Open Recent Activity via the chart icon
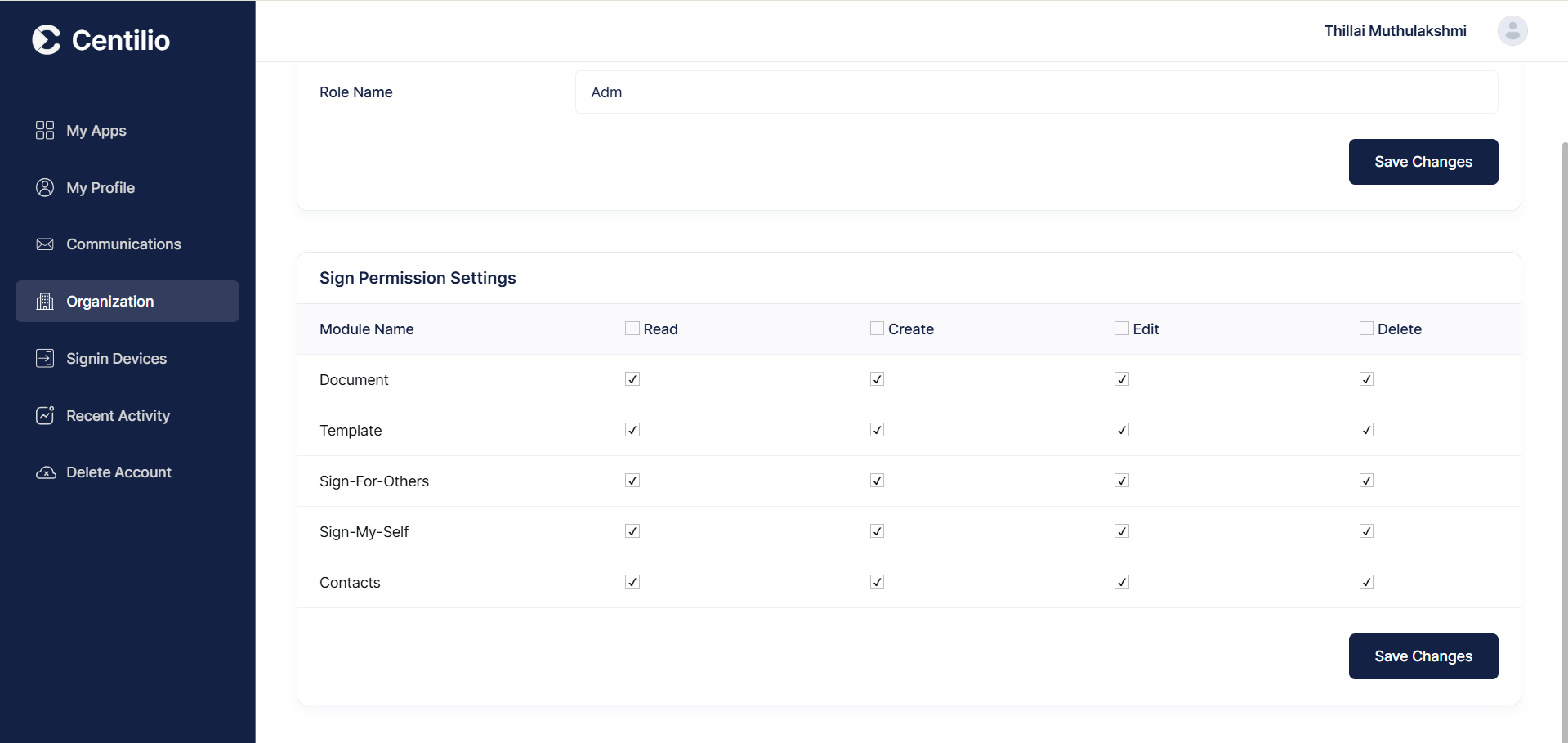Viewport: 1568px width, 743px height. click(45, 415)
